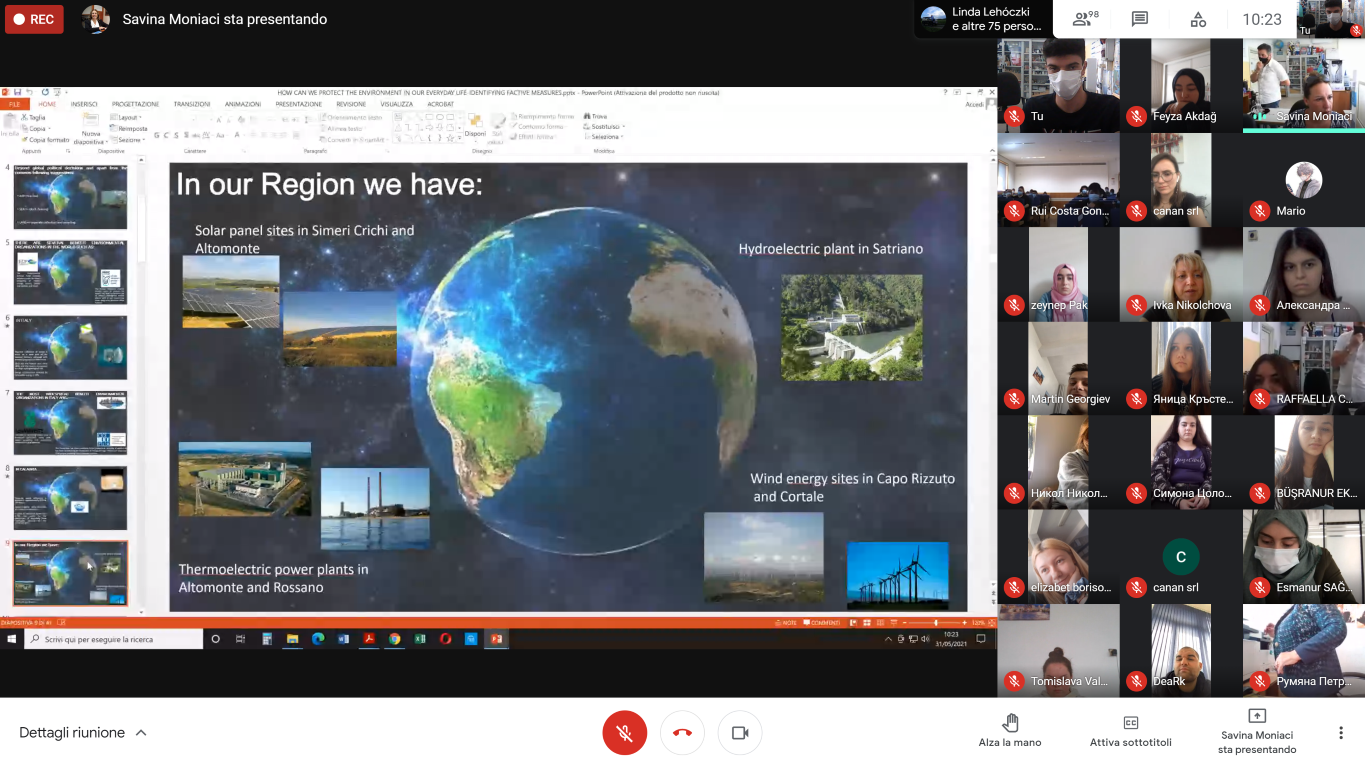Select slide 8 thumbnail in the panel
Viewport: 1365px width, 768px height.
click(70, 497)
